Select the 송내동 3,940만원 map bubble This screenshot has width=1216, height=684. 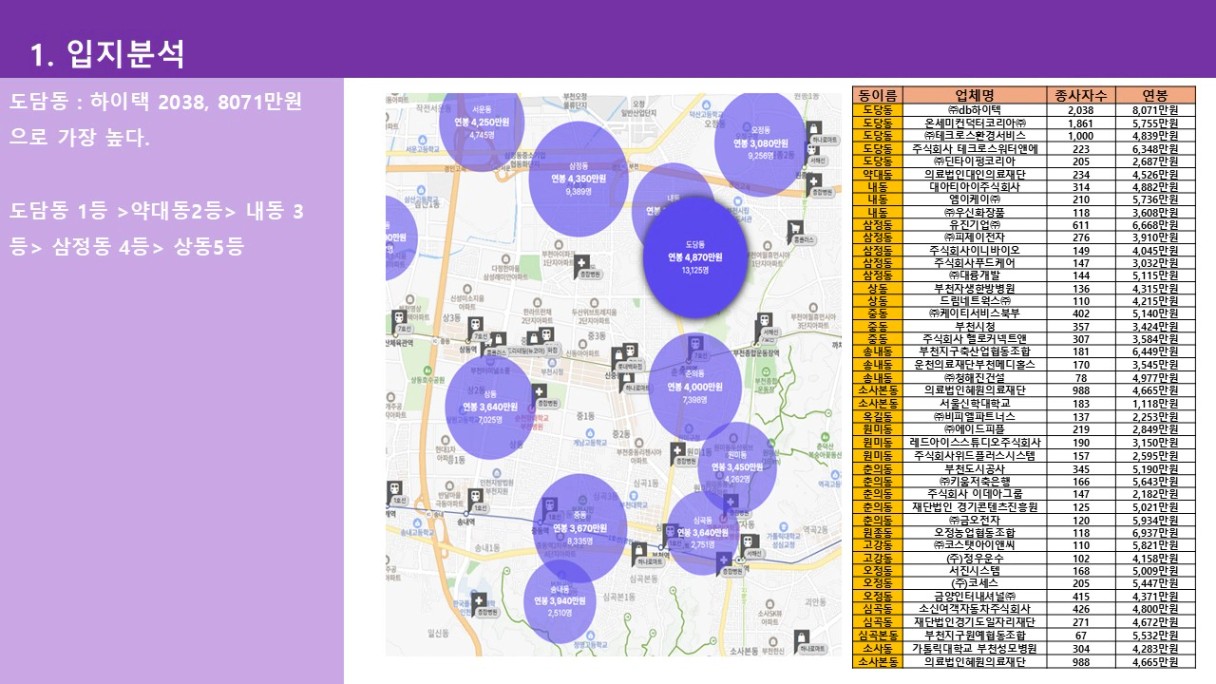pyautogui.click(x=560, y=600)
